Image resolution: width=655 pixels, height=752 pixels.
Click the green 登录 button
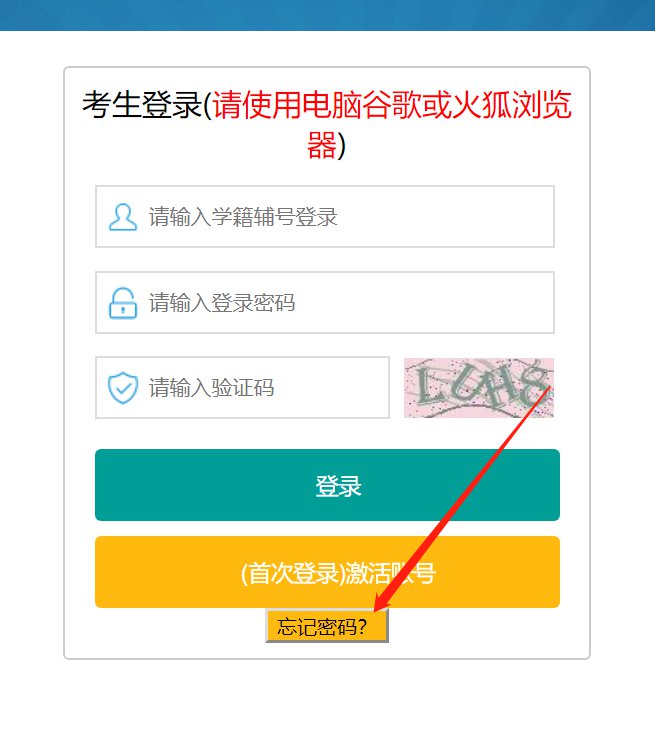point(327,485)
